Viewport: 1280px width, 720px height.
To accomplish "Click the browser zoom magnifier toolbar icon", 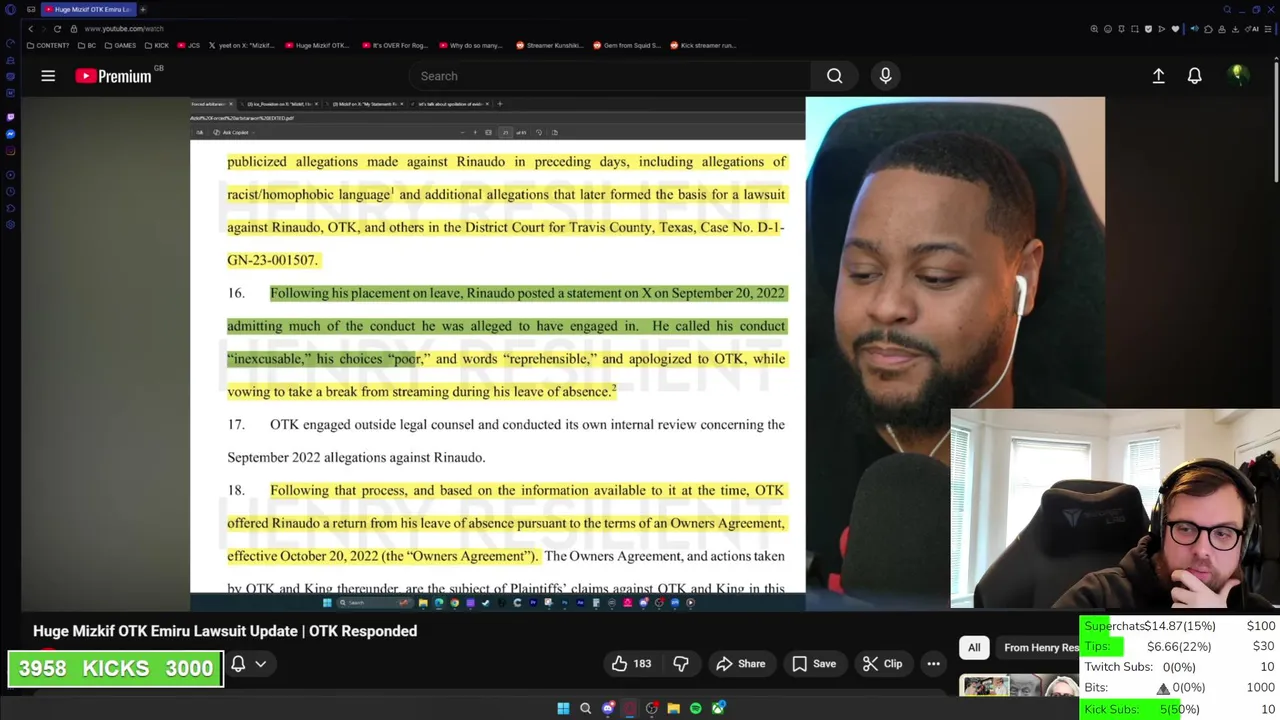I will click(x=1094, y=29).
